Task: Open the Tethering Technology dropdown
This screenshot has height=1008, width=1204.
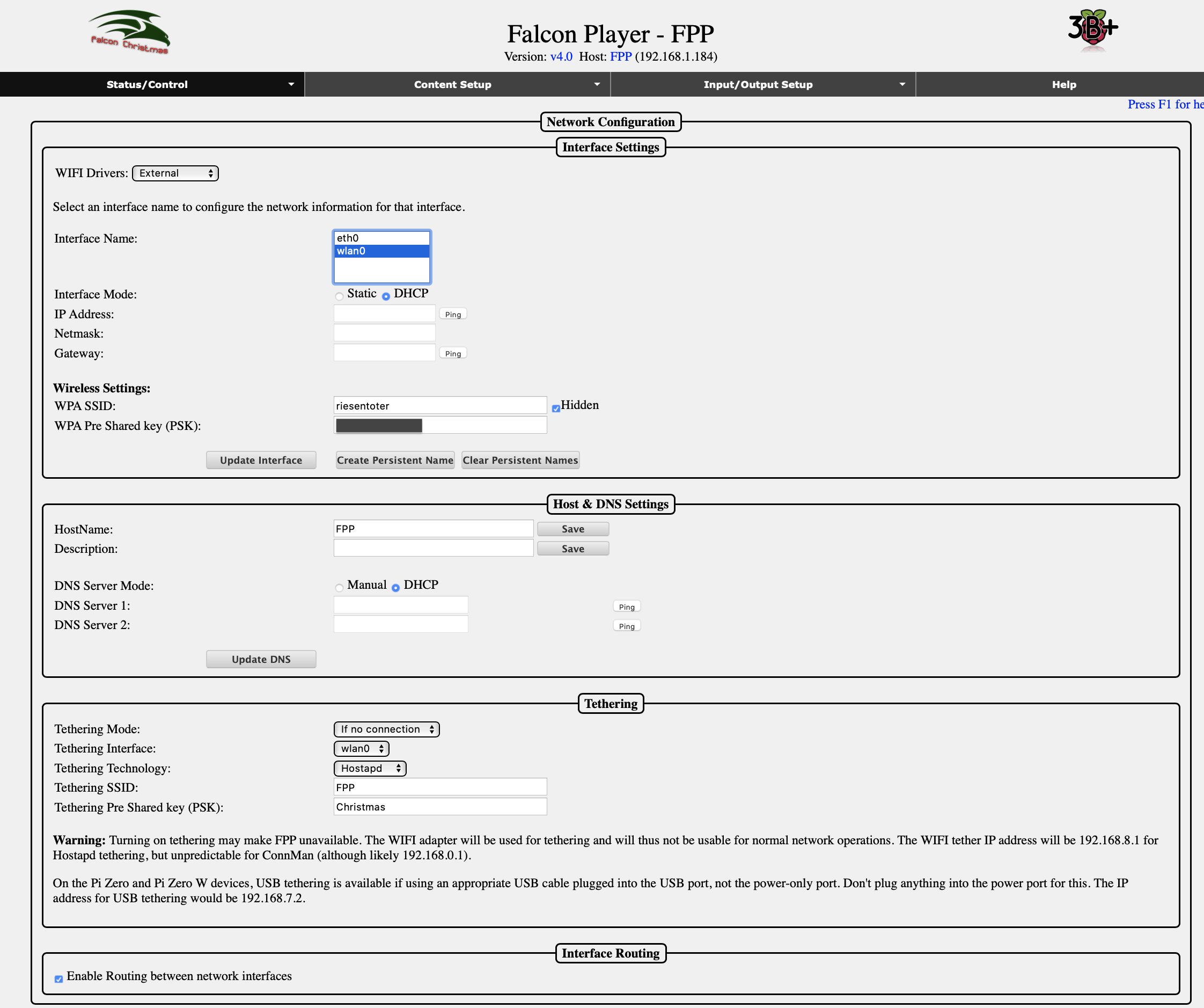Action: [x=370, y=768]
